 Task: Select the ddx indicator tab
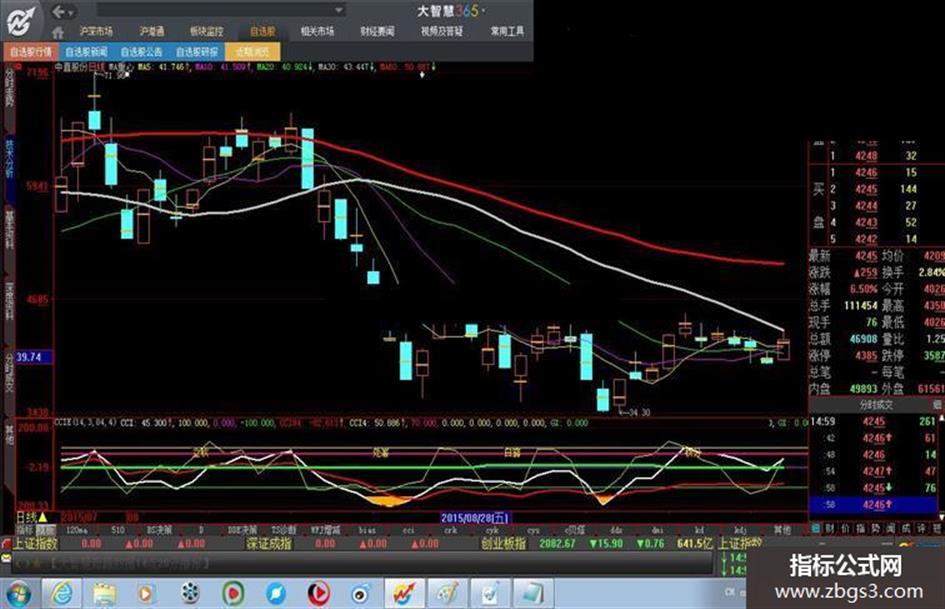tap(616, 530)
